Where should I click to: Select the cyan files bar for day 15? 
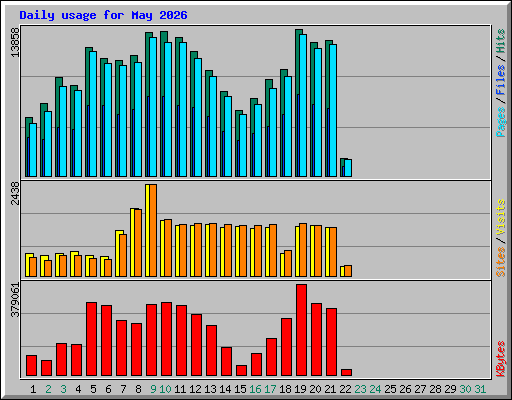[x=243, y=146]
